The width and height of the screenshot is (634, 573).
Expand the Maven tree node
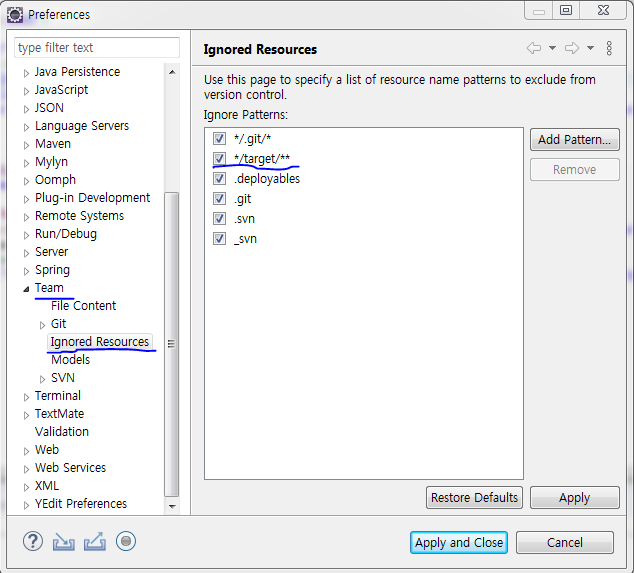[x=26, y=145]
